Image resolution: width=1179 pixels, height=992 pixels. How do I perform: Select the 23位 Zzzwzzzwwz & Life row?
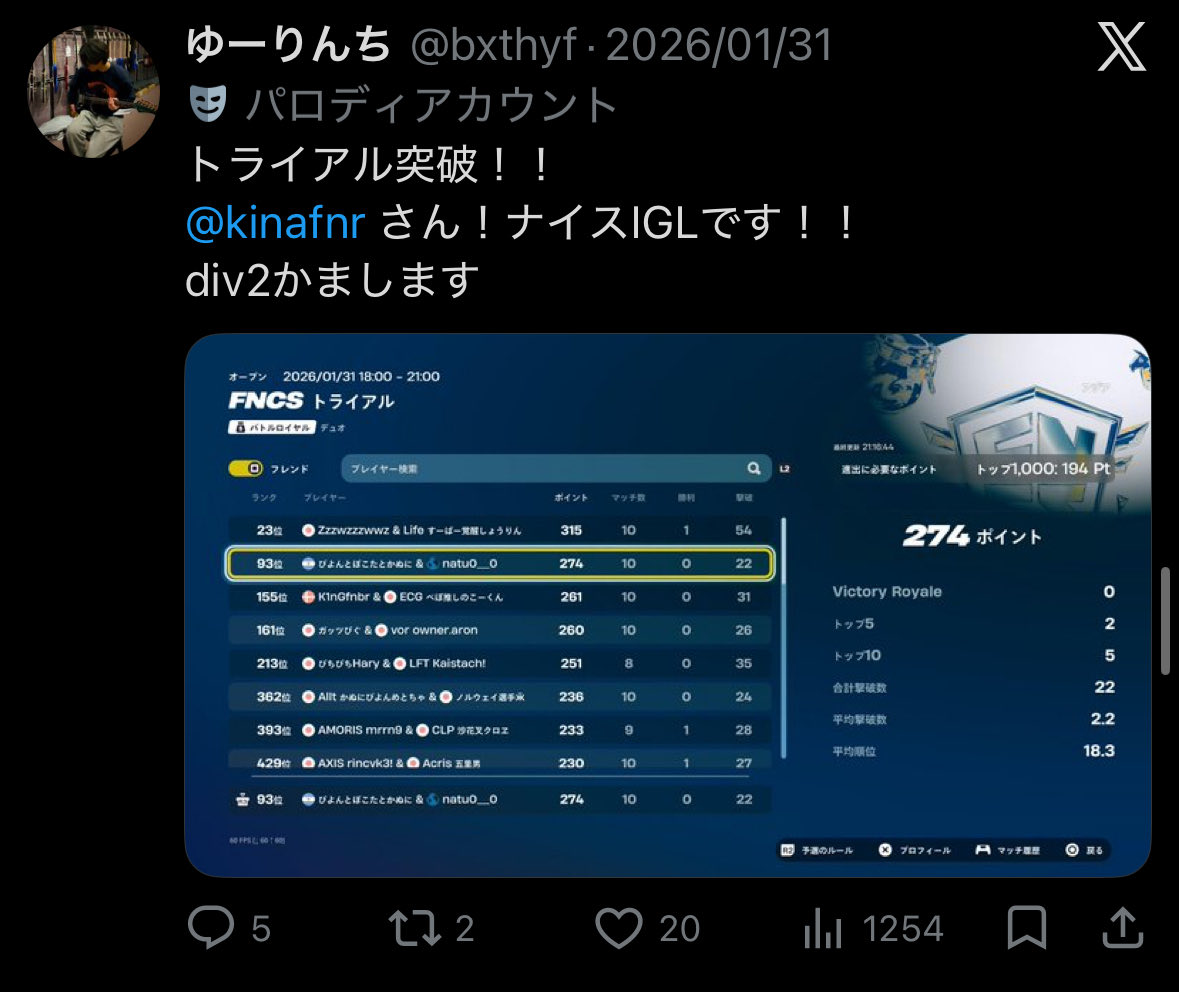click(500, 530)
